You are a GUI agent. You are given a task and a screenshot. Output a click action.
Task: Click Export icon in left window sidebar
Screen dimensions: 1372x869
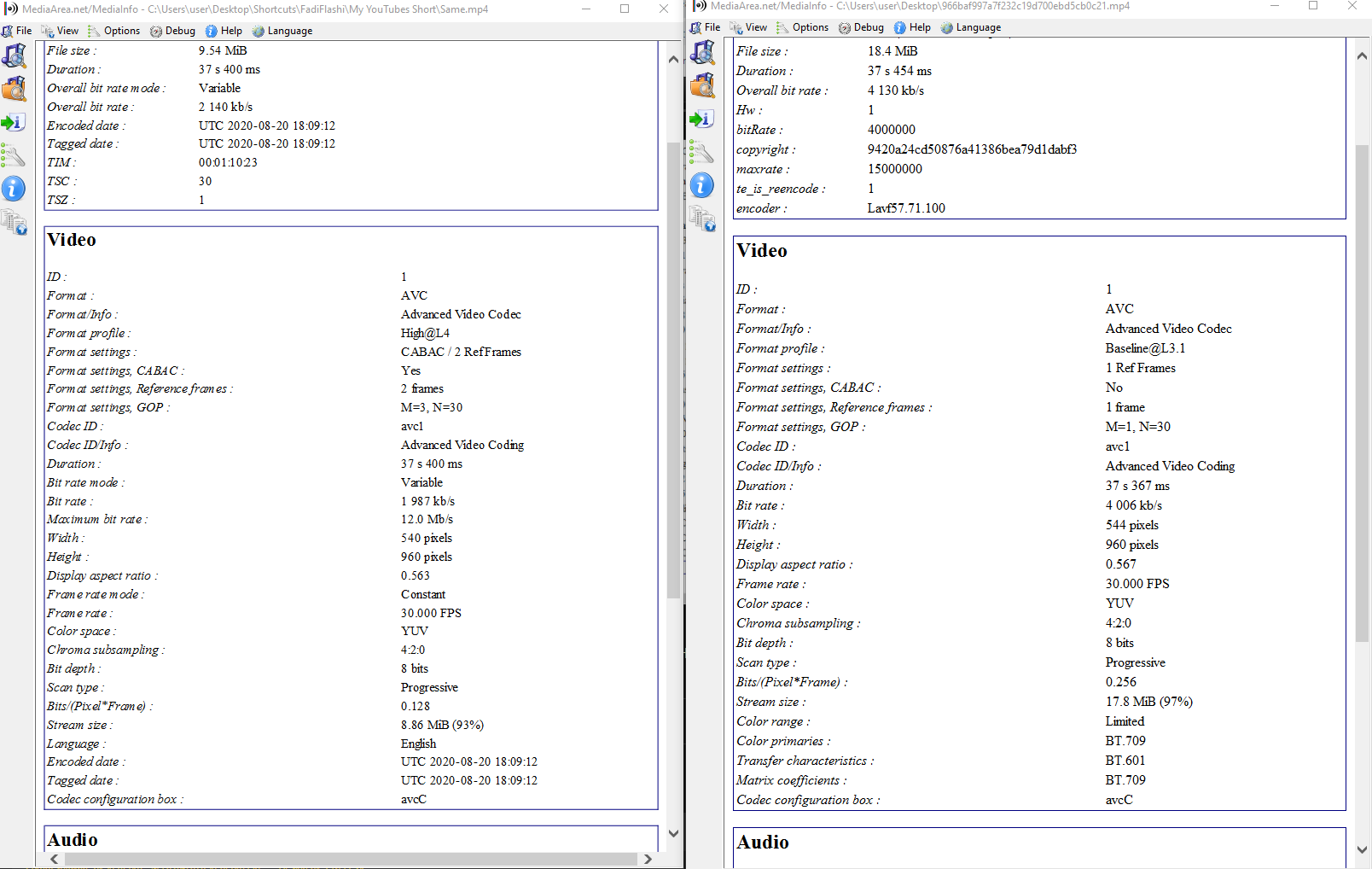[x=13, y=122]
